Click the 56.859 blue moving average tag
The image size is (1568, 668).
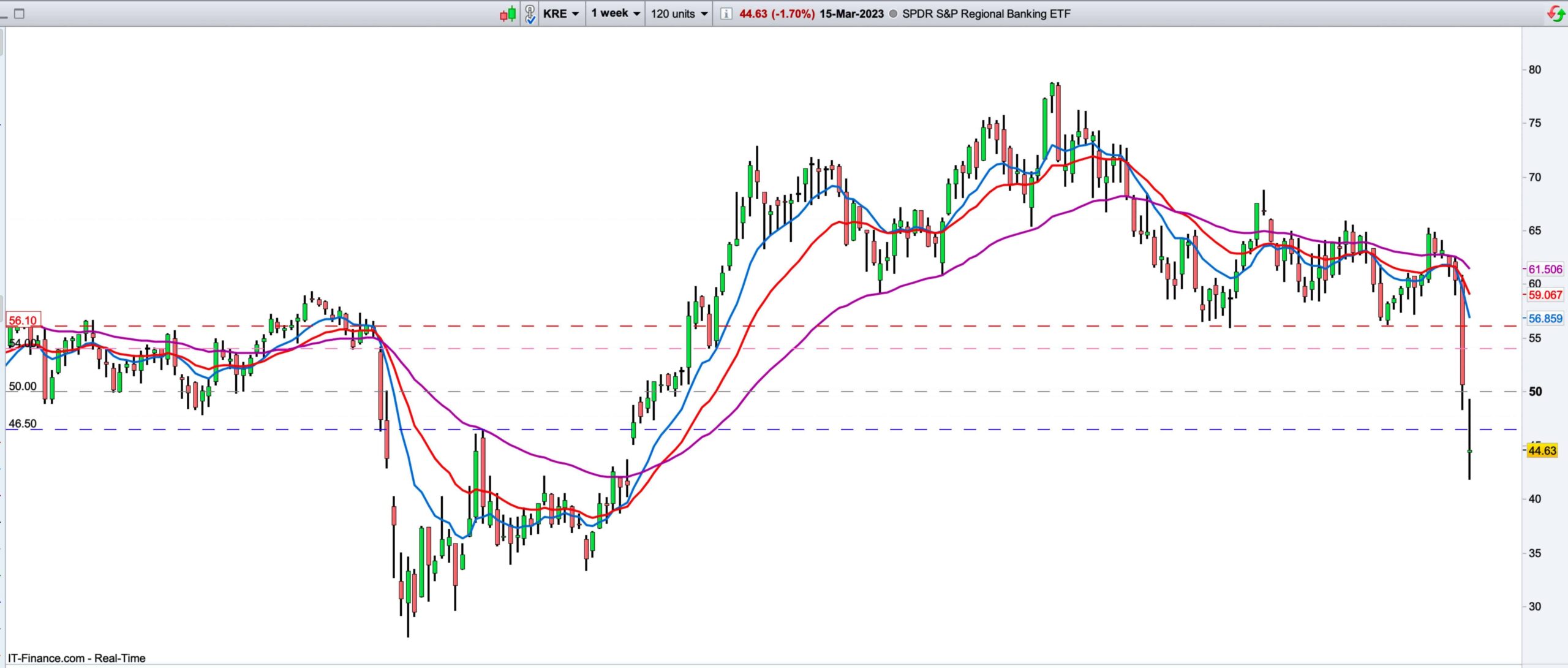click(x=1545, y=318)
